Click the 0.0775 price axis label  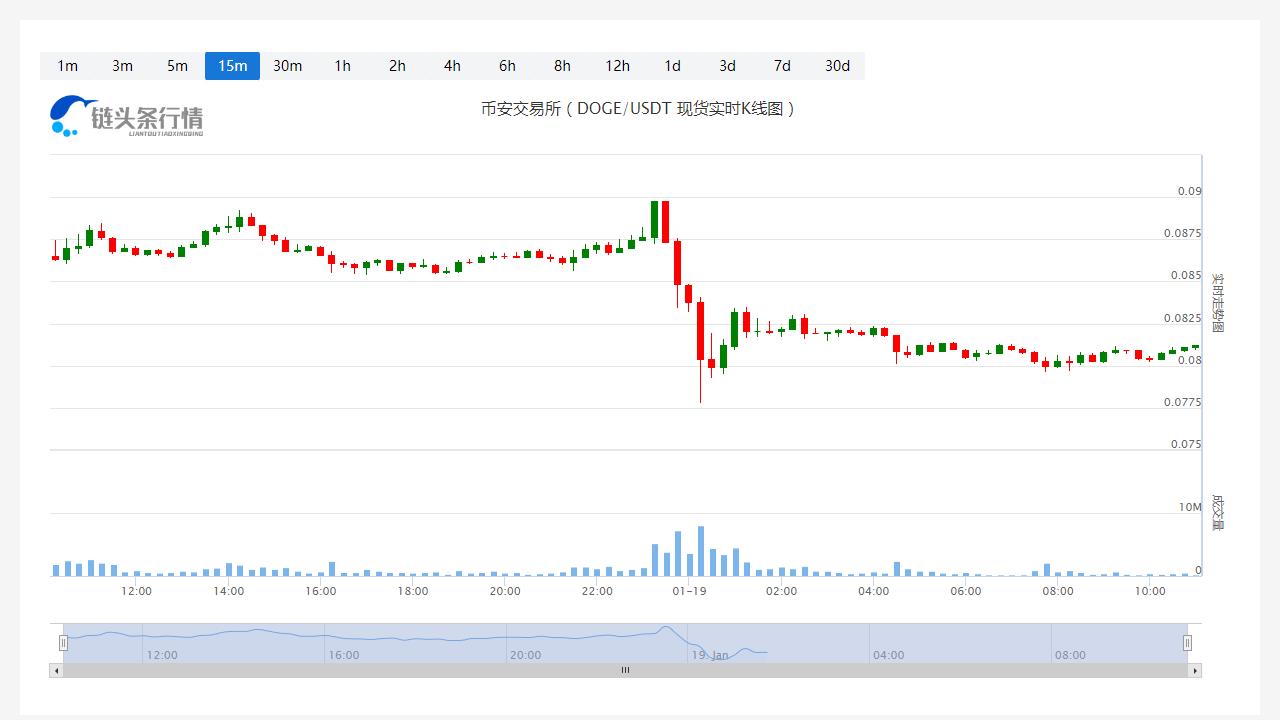pyautogui.click(x=1183, y=402)
